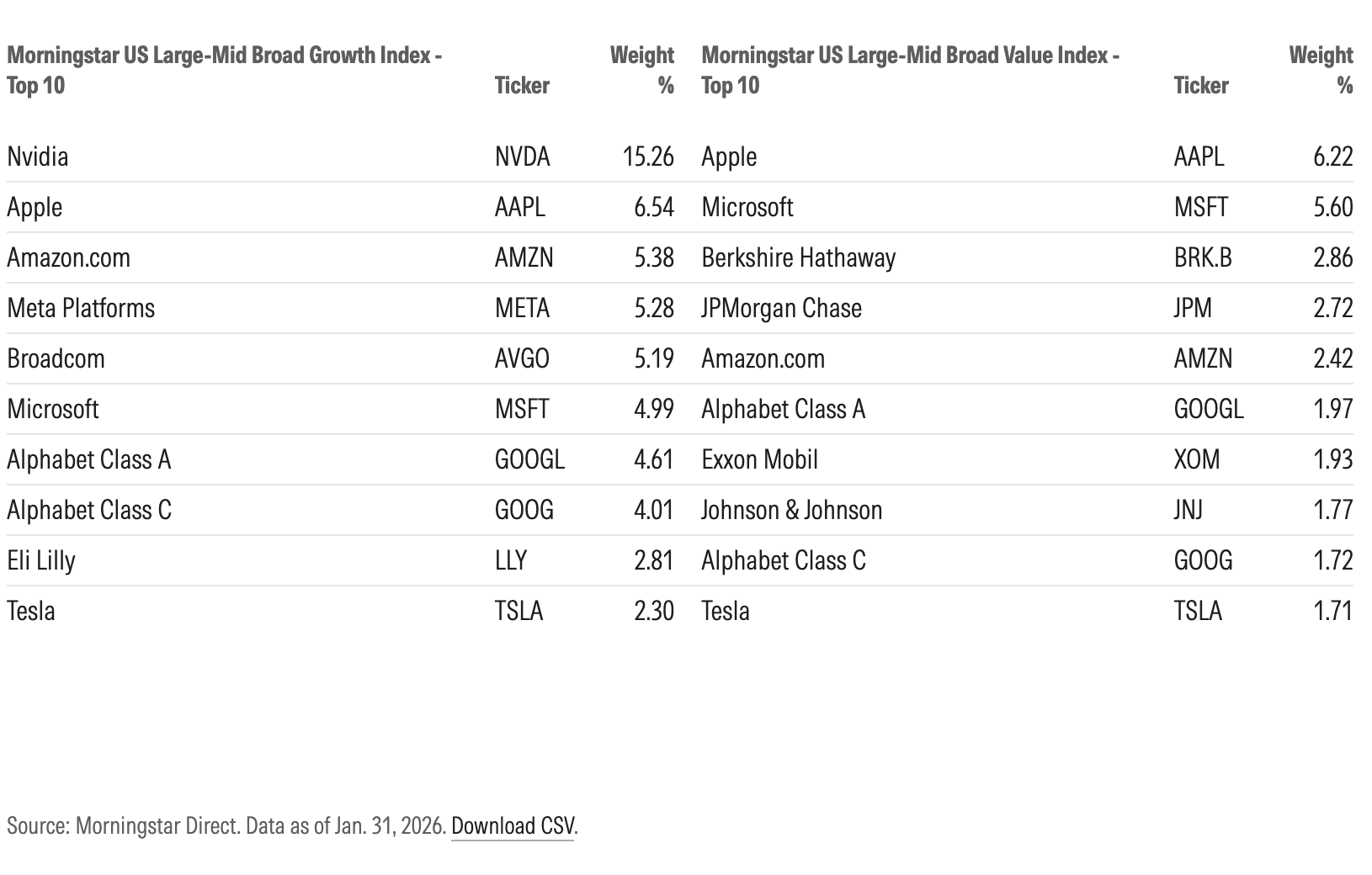
Task: Select the JPMorgan Chase company name
Action: point(781,308)
